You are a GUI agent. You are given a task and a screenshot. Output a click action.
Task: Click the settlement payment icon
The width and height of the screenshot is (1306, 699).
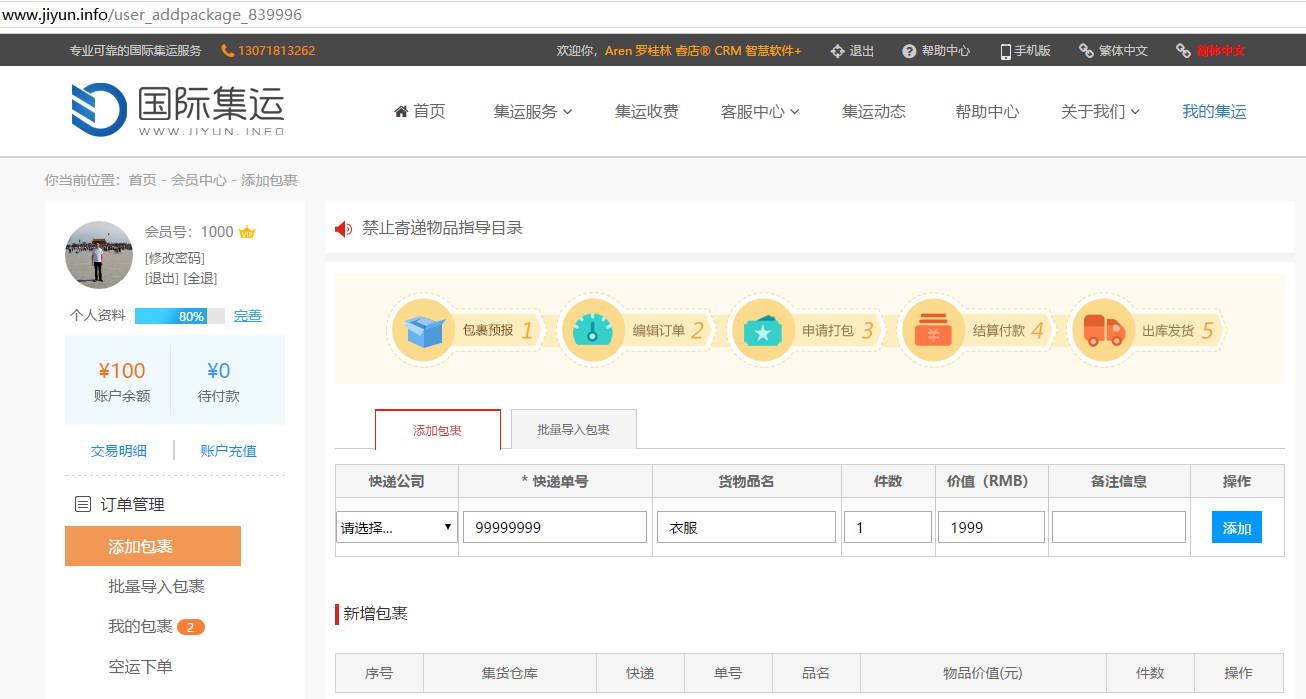click(x=933, y=331)
